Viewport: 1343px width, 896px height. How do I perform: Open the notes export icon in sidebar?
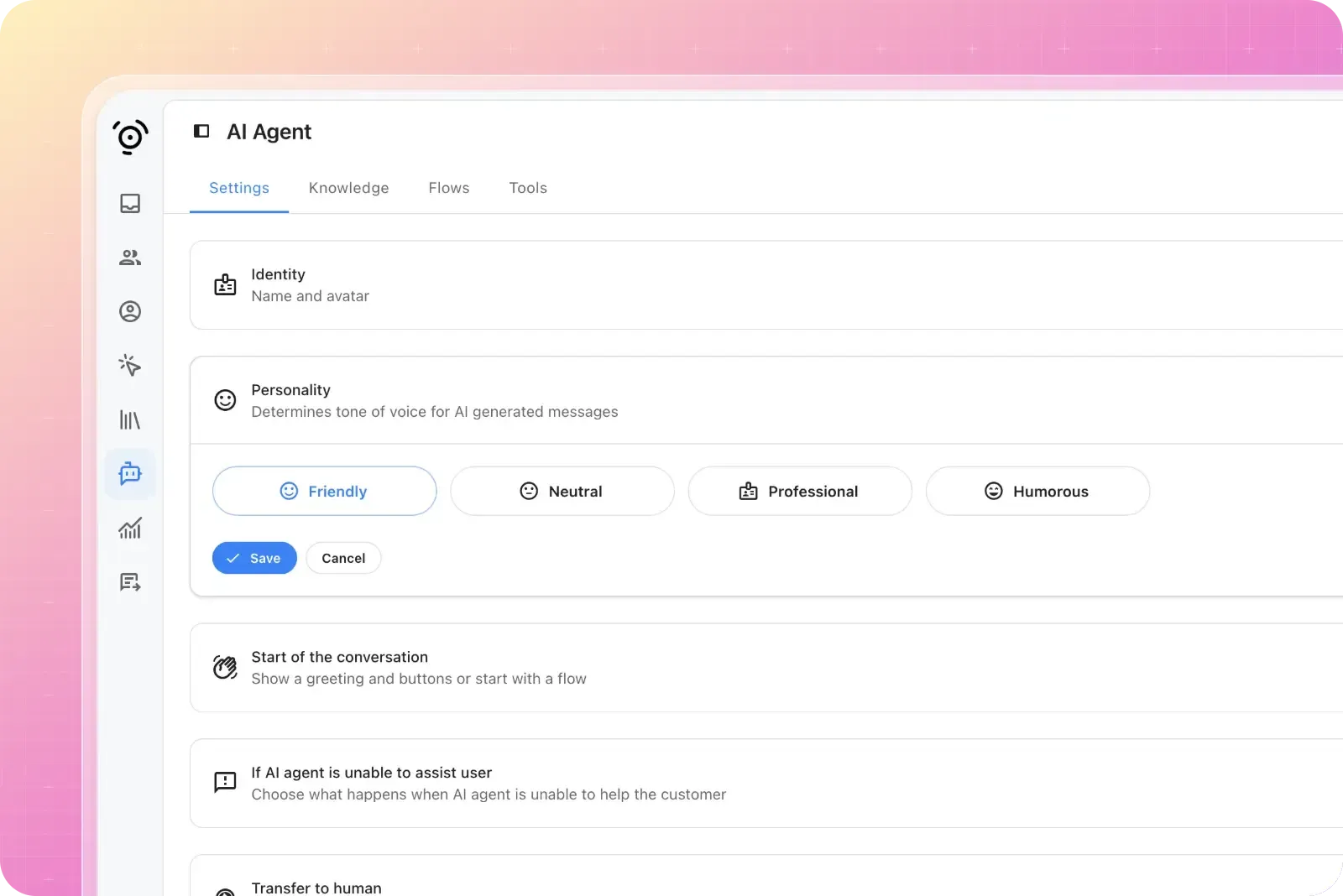pos(130,582)
